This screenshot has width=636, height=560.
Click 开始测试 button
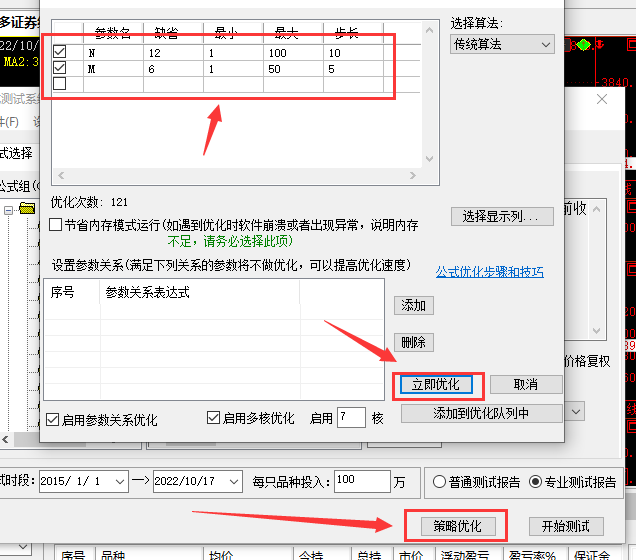click(566, 526)
